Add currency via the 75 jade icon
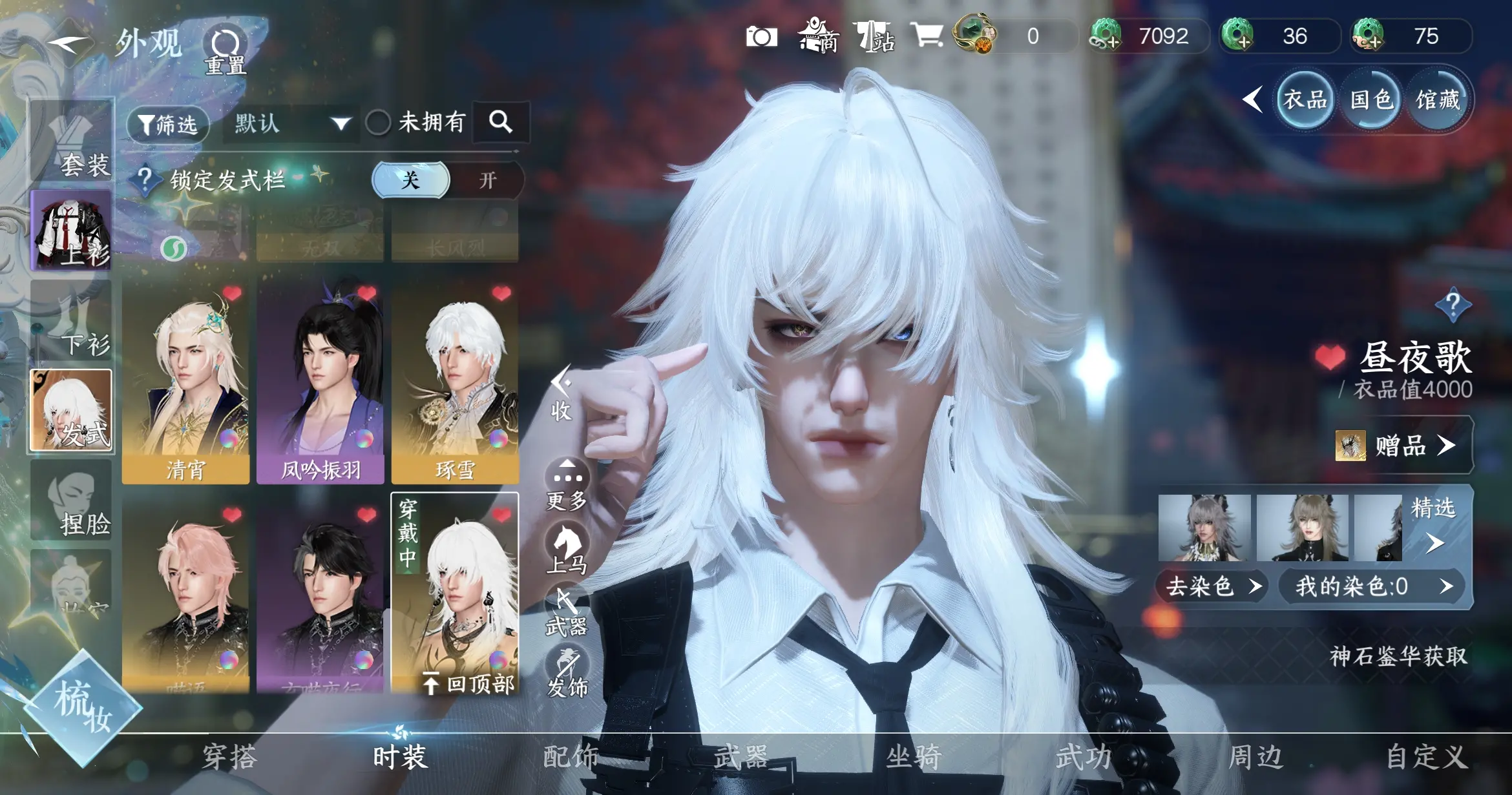1512x795 pixels. coord(1367,35)
